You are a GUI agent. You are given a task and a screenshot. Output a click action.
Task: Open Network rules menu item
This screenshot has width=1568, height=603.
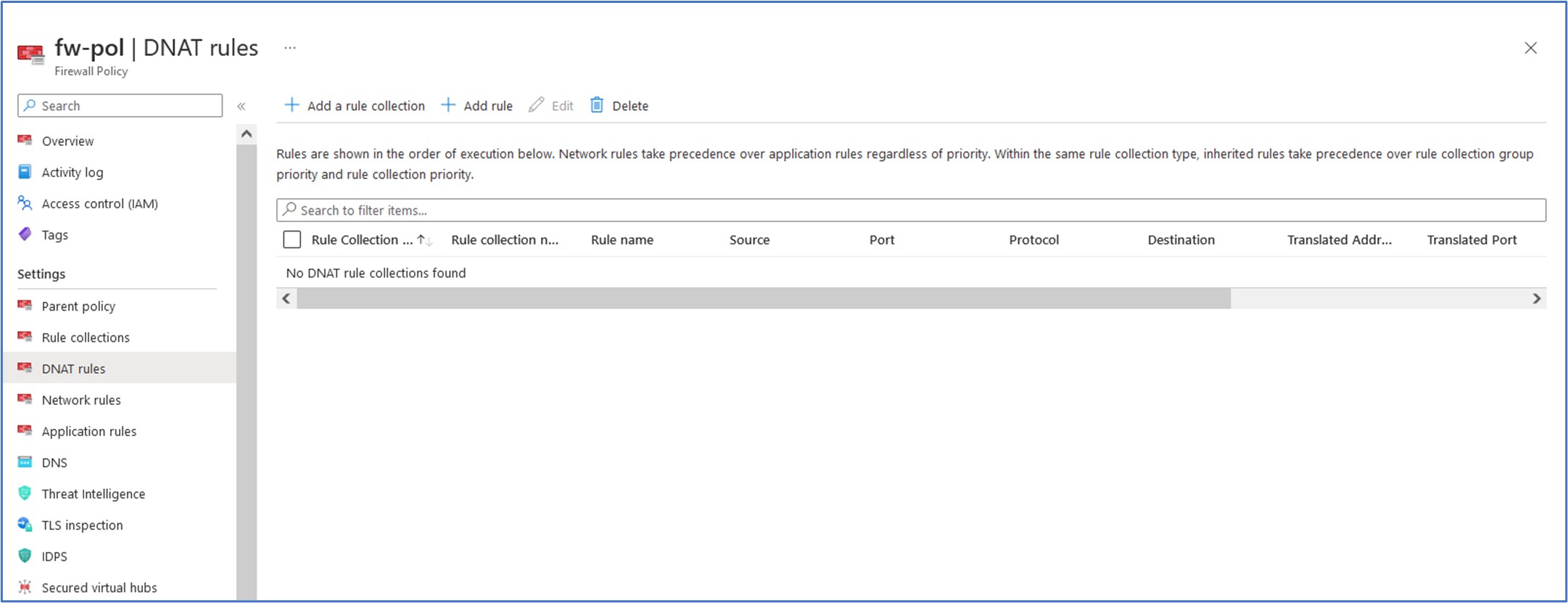point(81,400)
